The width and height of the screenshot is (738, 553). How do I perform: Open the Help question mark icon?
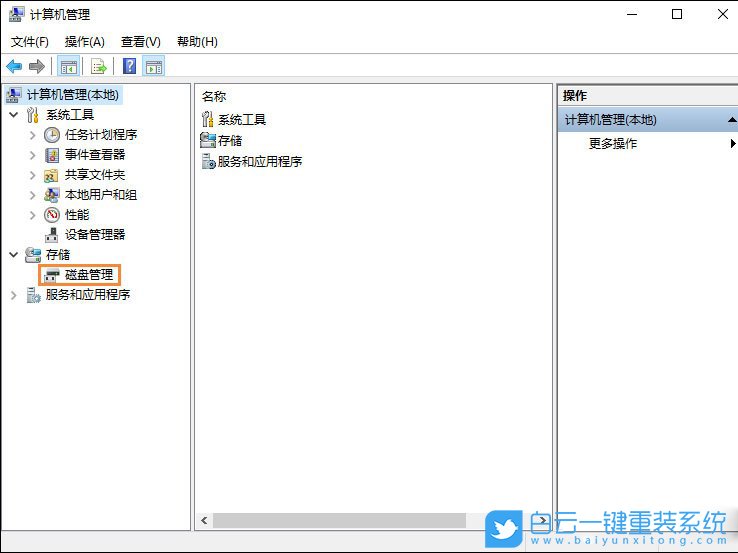coord(129,66)
